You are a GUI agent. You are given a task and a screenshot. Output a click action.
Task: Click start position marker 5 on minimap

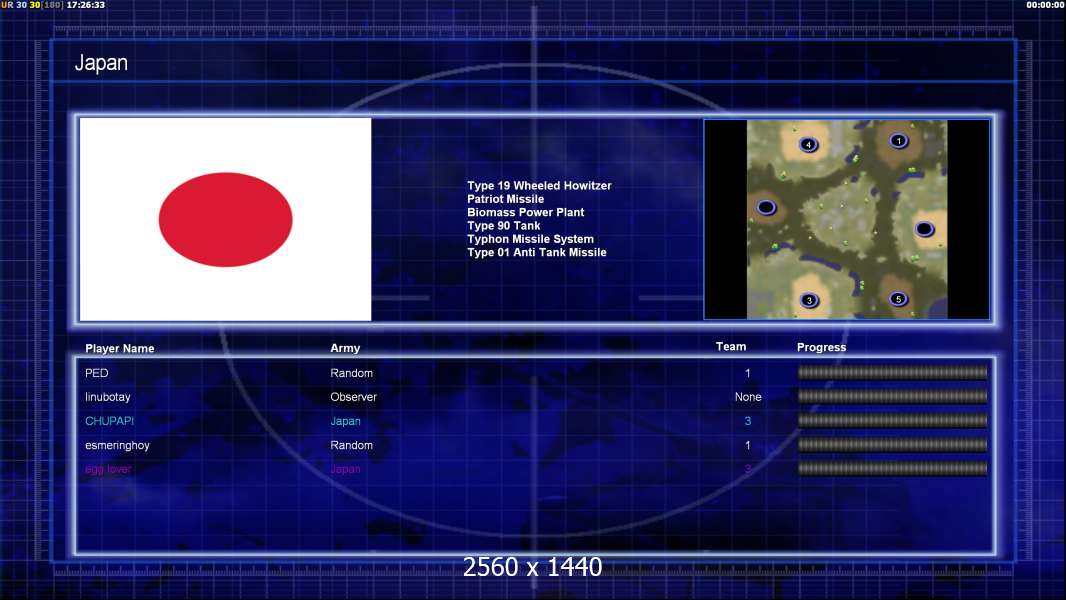898,298
